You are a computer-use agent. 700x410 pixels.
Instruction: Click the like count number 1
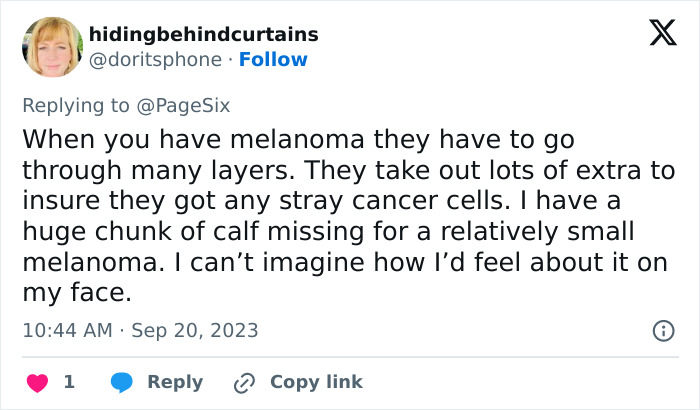point(69,382)
